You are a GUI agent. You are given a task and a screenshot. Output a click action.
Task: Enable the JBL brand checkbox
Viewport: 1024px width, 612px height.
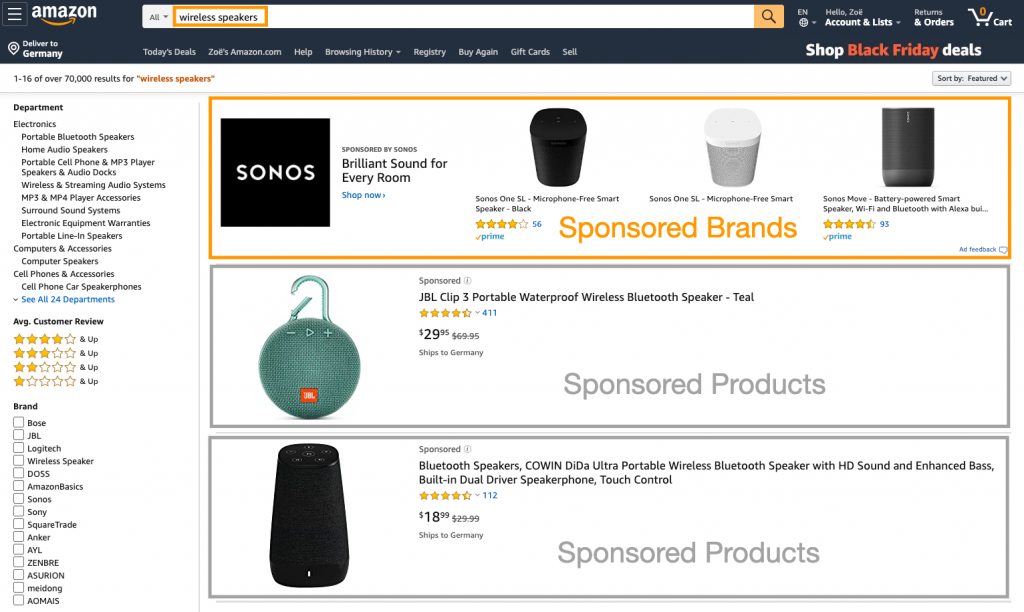coord(16,435)
